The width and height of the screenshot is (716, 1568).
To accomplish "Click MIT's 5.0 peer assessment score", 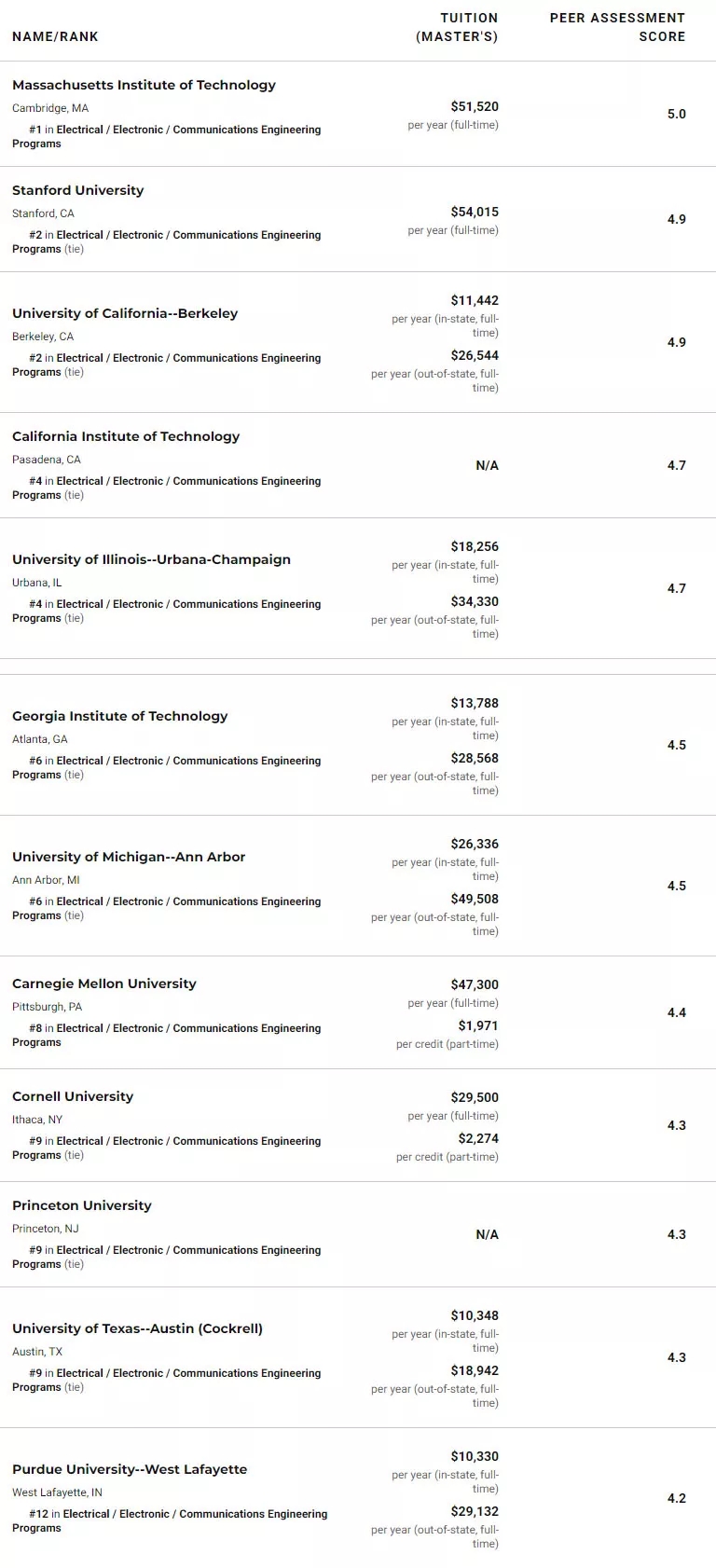I will click(676, 114).
